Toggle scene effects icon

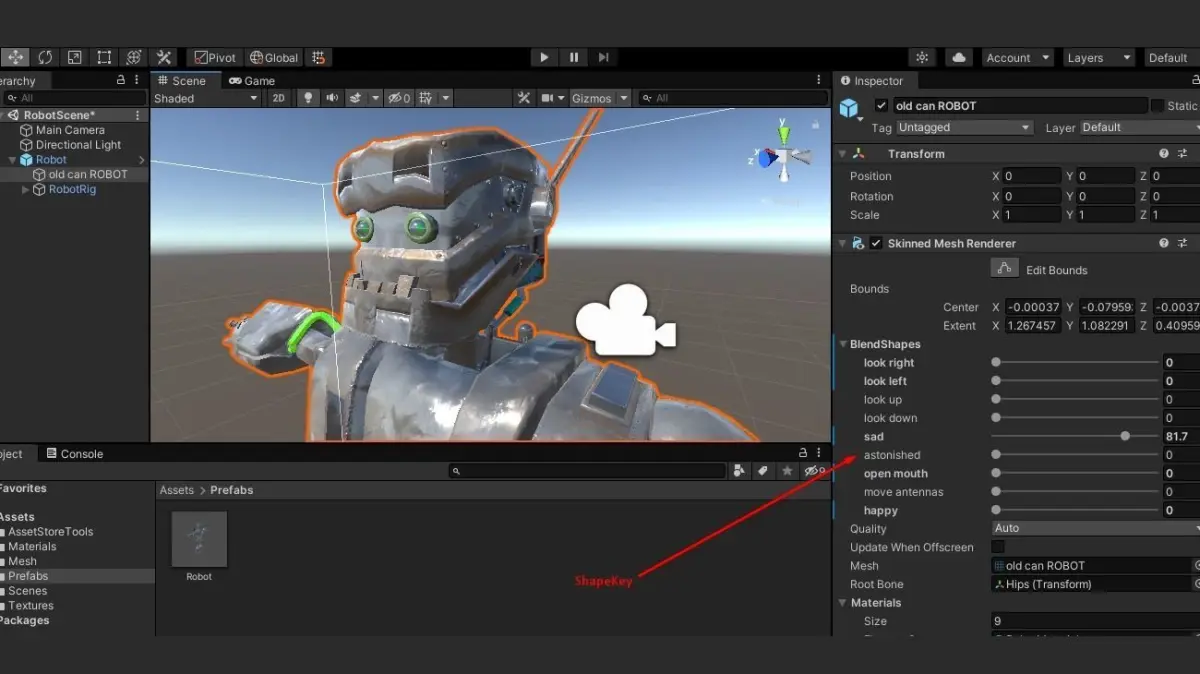[357, 98]
